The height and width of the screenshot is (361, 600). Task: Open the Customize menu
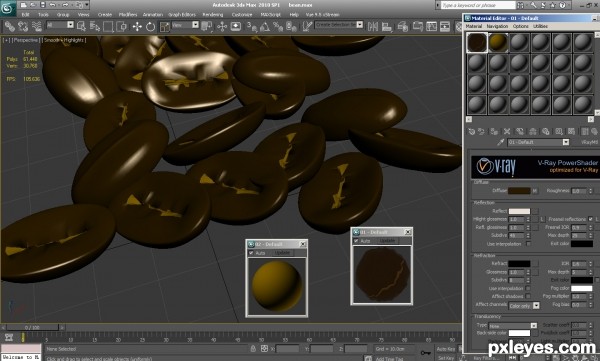pos(242,15)
